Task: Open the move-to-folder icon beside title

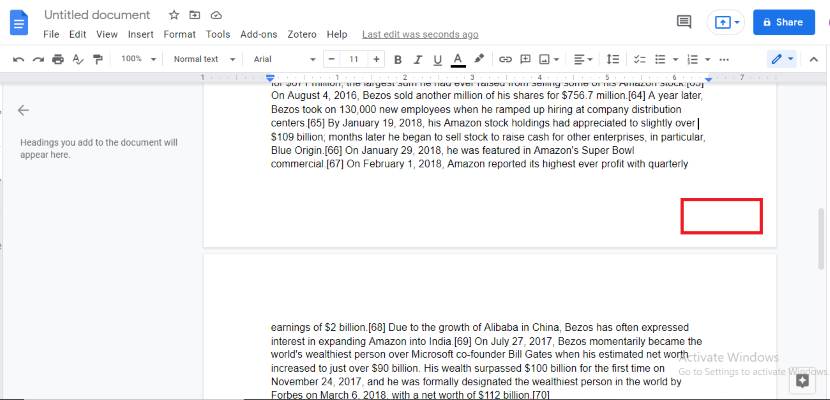Action: pyautogui.click(x=195, y=15)
